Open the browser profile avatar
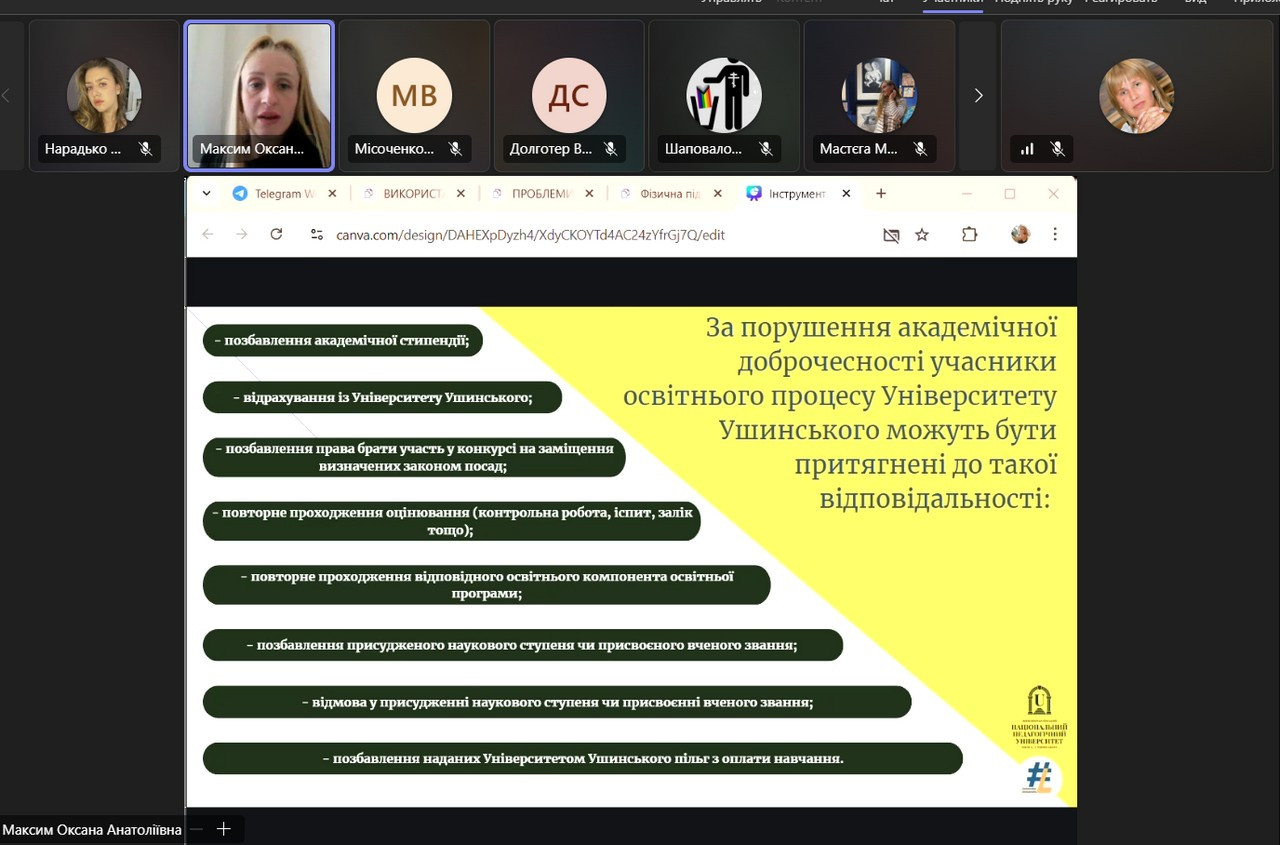Screen dimensions: 1280x845 click(1020, 234)
